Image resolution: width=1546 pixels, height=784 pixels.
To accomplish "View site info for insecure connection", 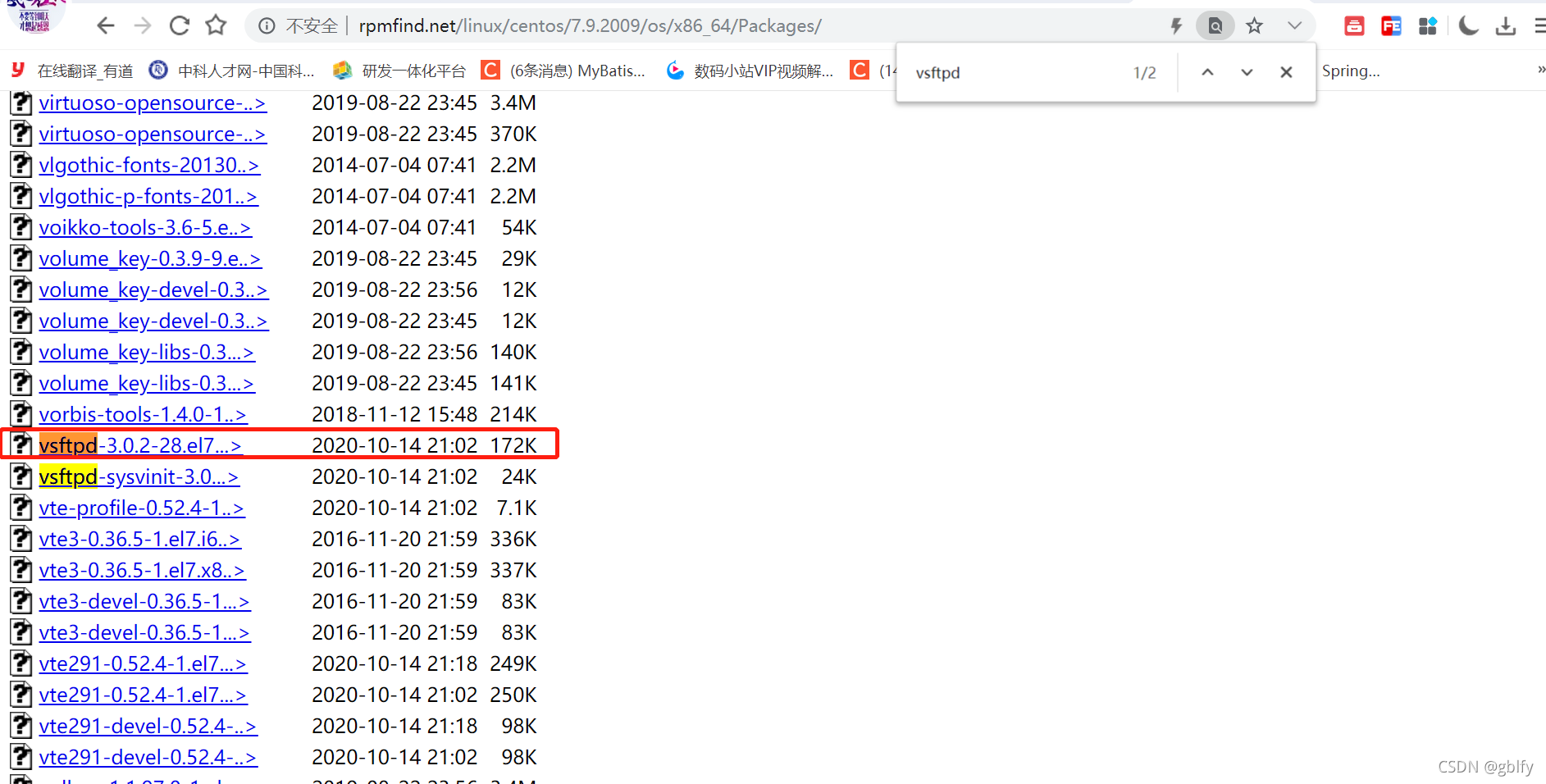I will pos(267,26).
